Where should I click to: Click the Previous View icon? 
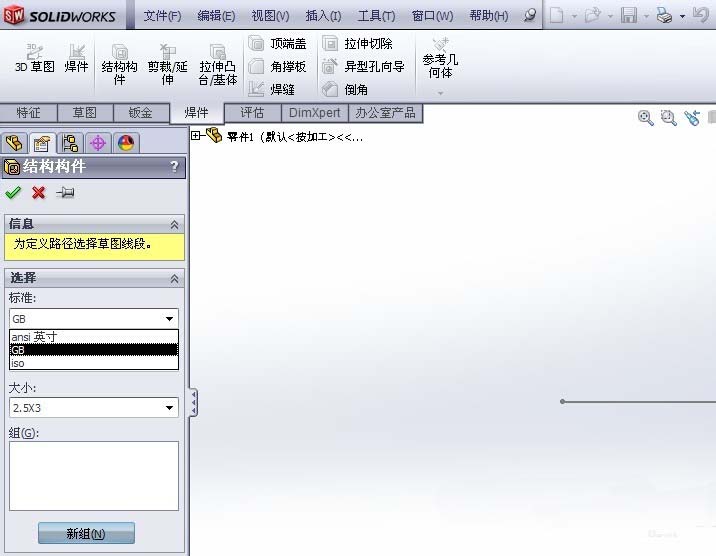click(x=692, y=118)
